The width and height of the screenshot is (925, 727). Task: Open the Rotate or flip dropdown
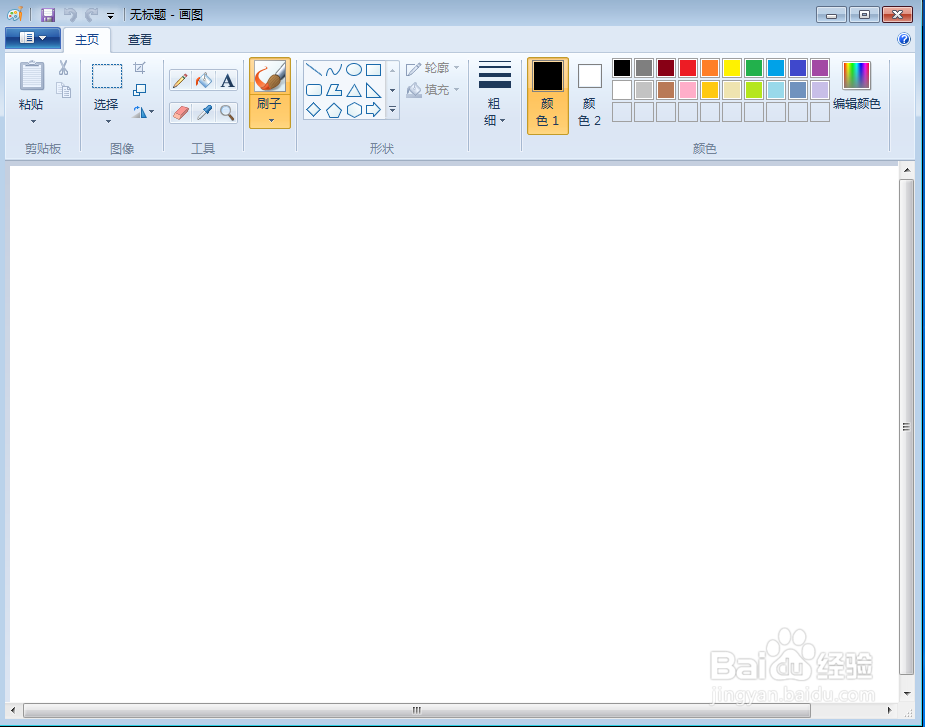[x=142, y=112]
